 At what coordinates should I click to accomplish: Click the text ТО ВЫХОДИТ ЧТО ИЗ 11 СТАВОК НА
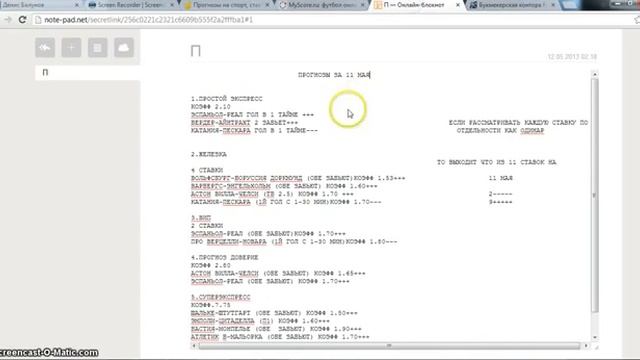pos(496,162)
